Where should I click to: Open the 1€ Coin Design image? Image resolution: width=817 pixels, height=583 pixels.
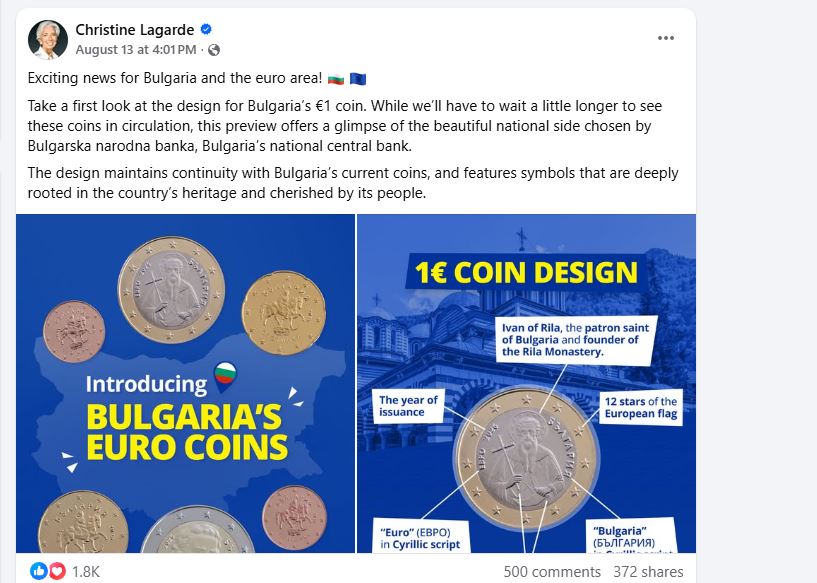(x=526, y=383)
